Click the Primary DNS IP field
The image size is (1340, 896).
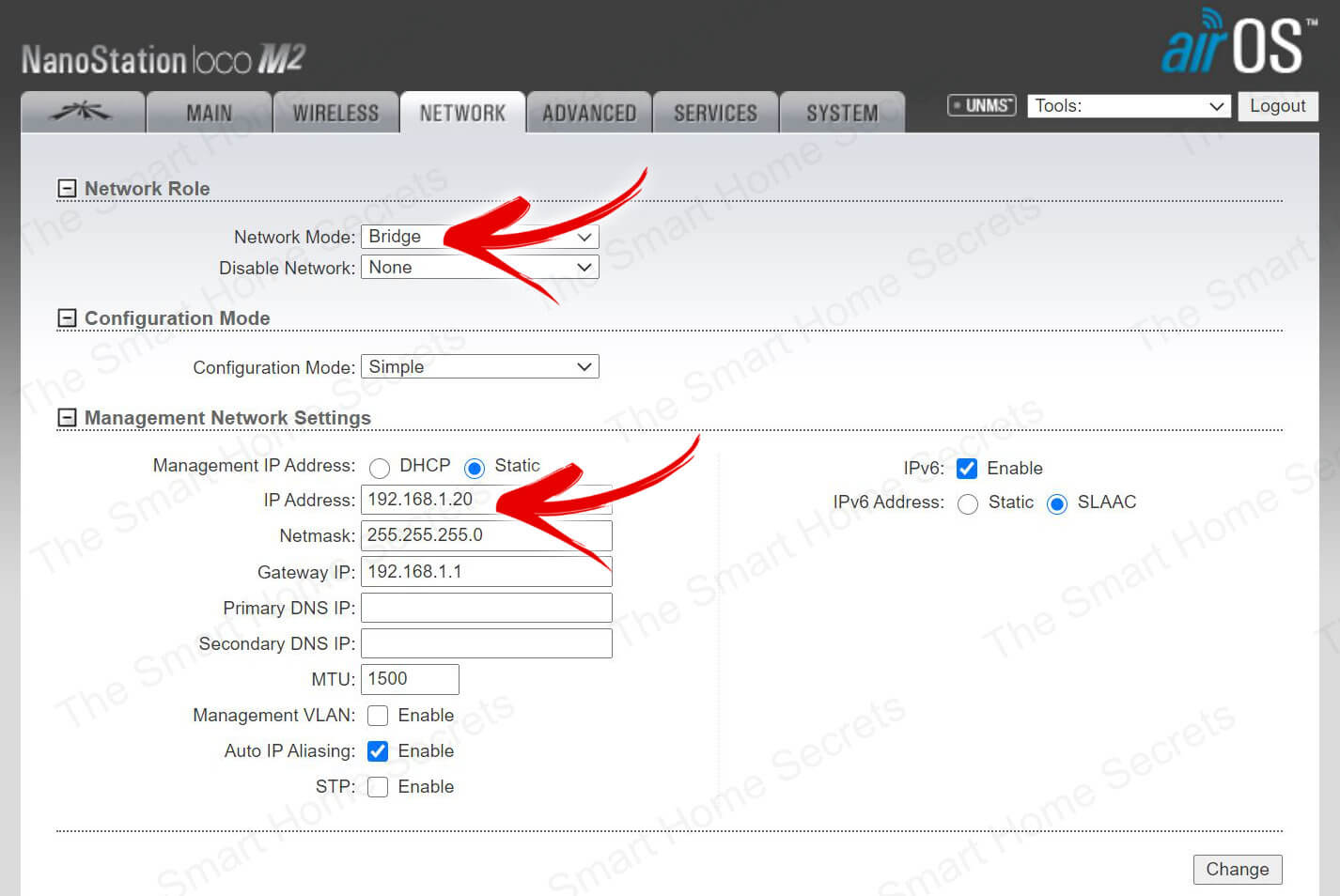pyautogui.click(x=486, y=608)
